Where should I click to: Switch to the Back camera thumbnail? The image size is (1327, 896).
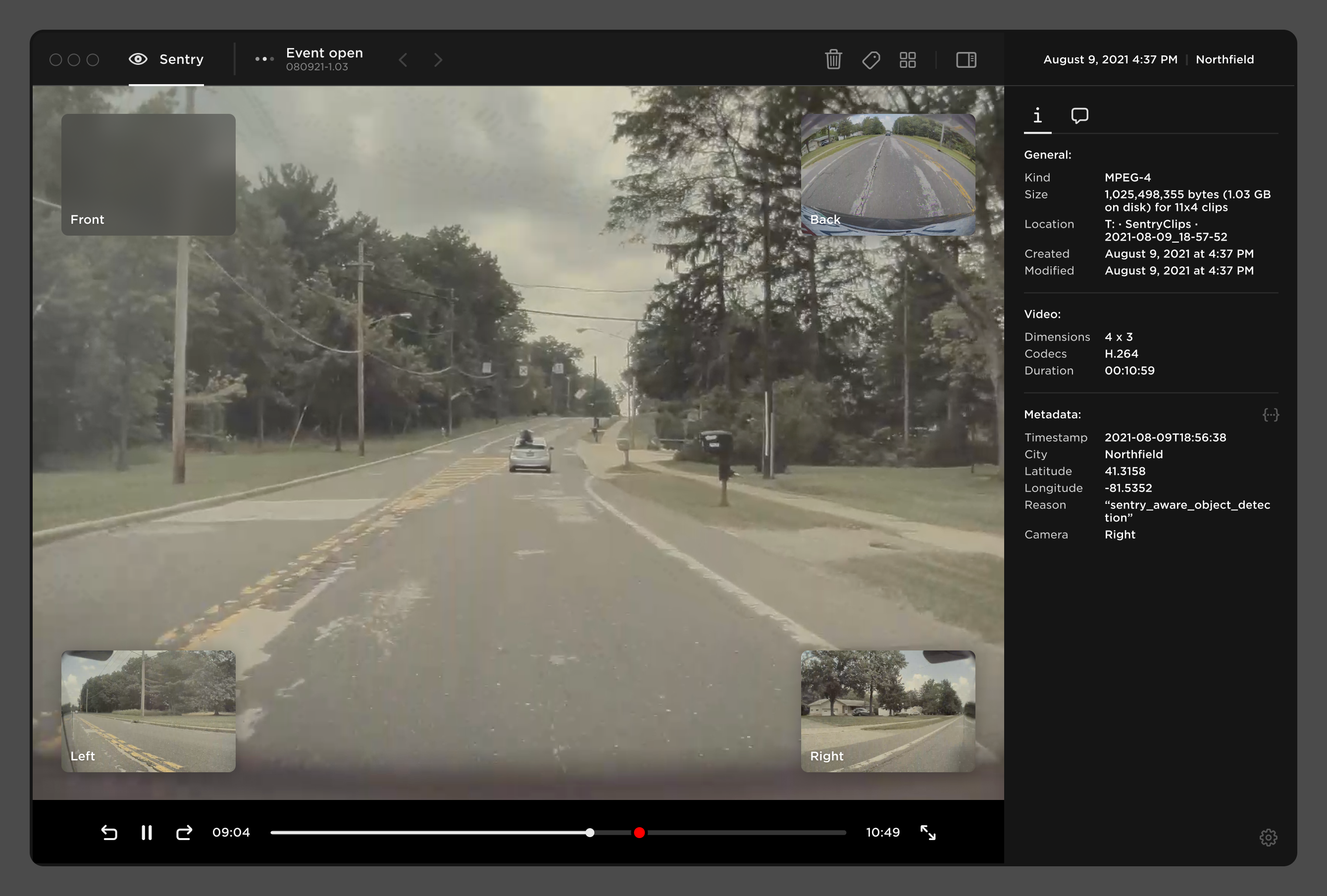(888, 174)
